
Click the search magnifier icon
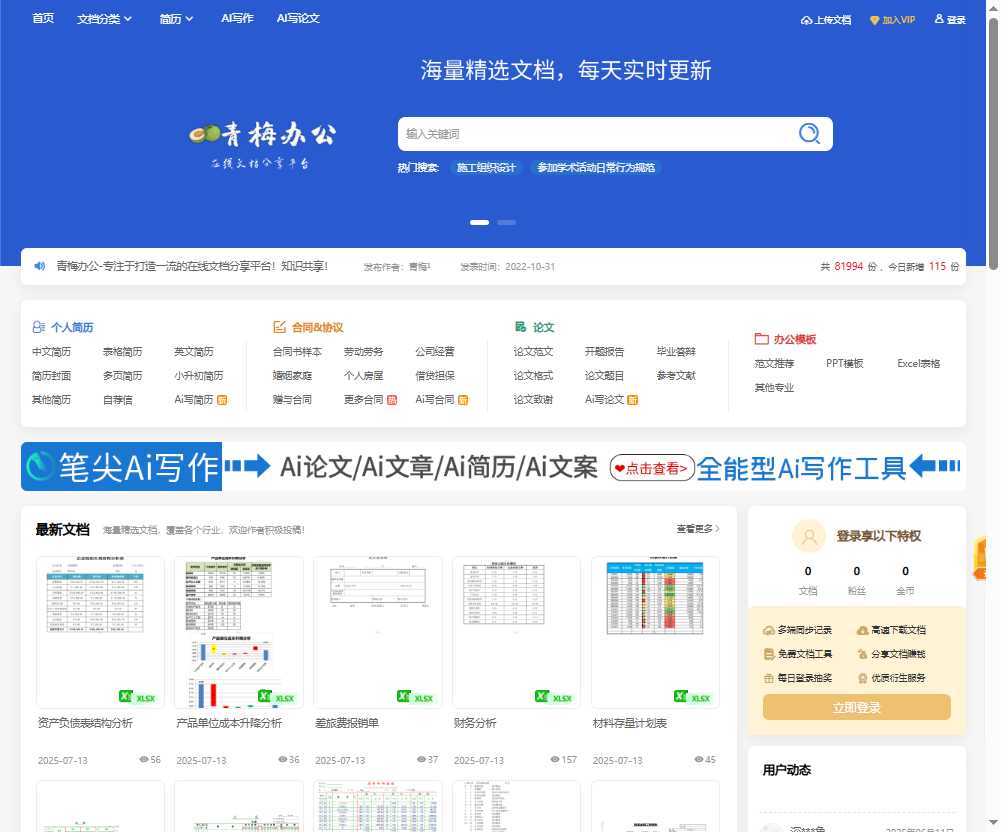[809, 133]
